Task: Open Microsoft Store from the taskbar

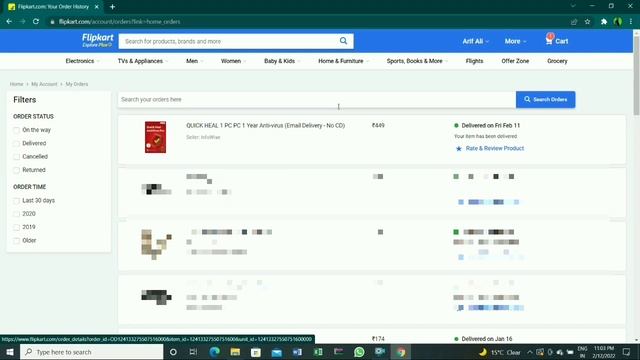Action: pyautogui.click(x=256, y=352)
